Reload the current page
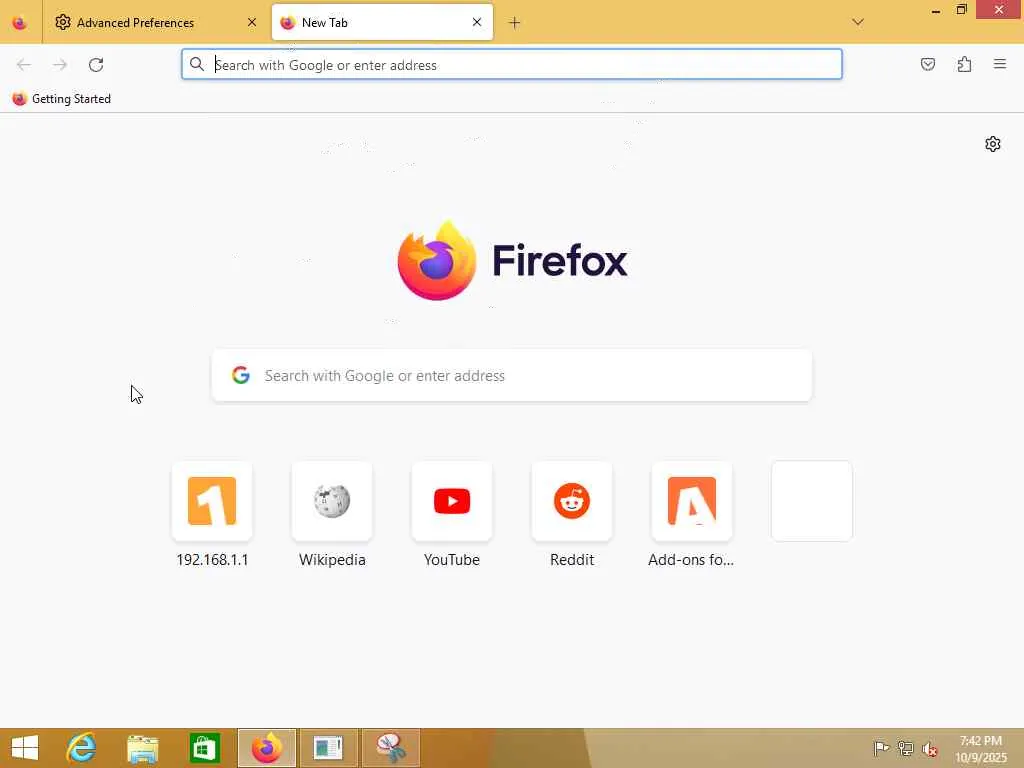This screenshot has width=1024, height=768. pos(96,65)
